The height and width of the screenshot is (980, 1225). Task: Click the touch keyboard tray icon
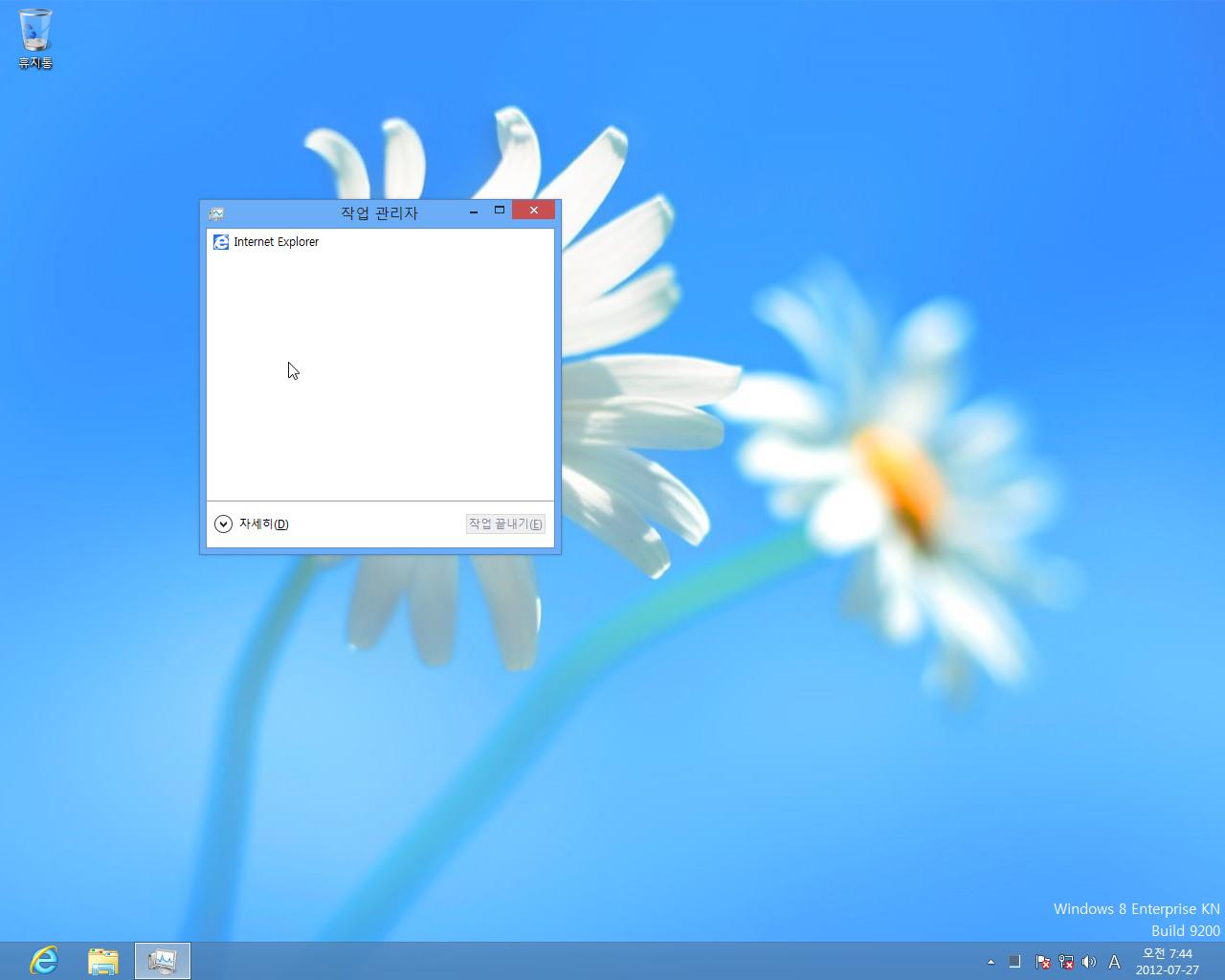pos(1015,962)
